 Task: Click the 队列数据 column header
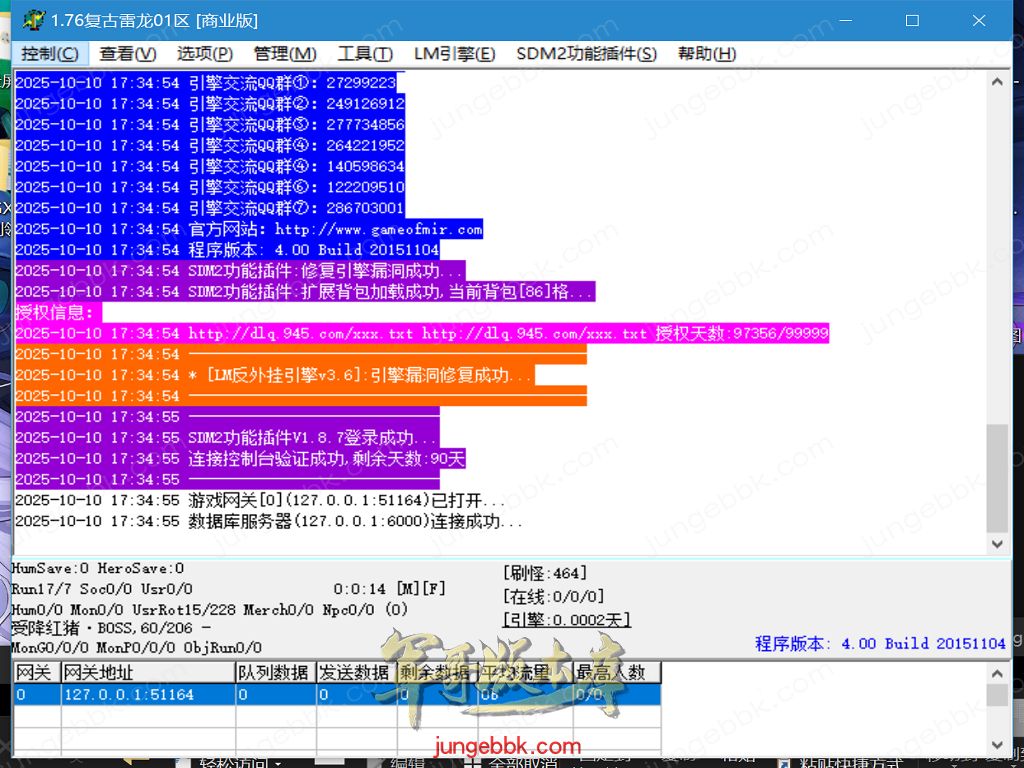click(273, 673)
